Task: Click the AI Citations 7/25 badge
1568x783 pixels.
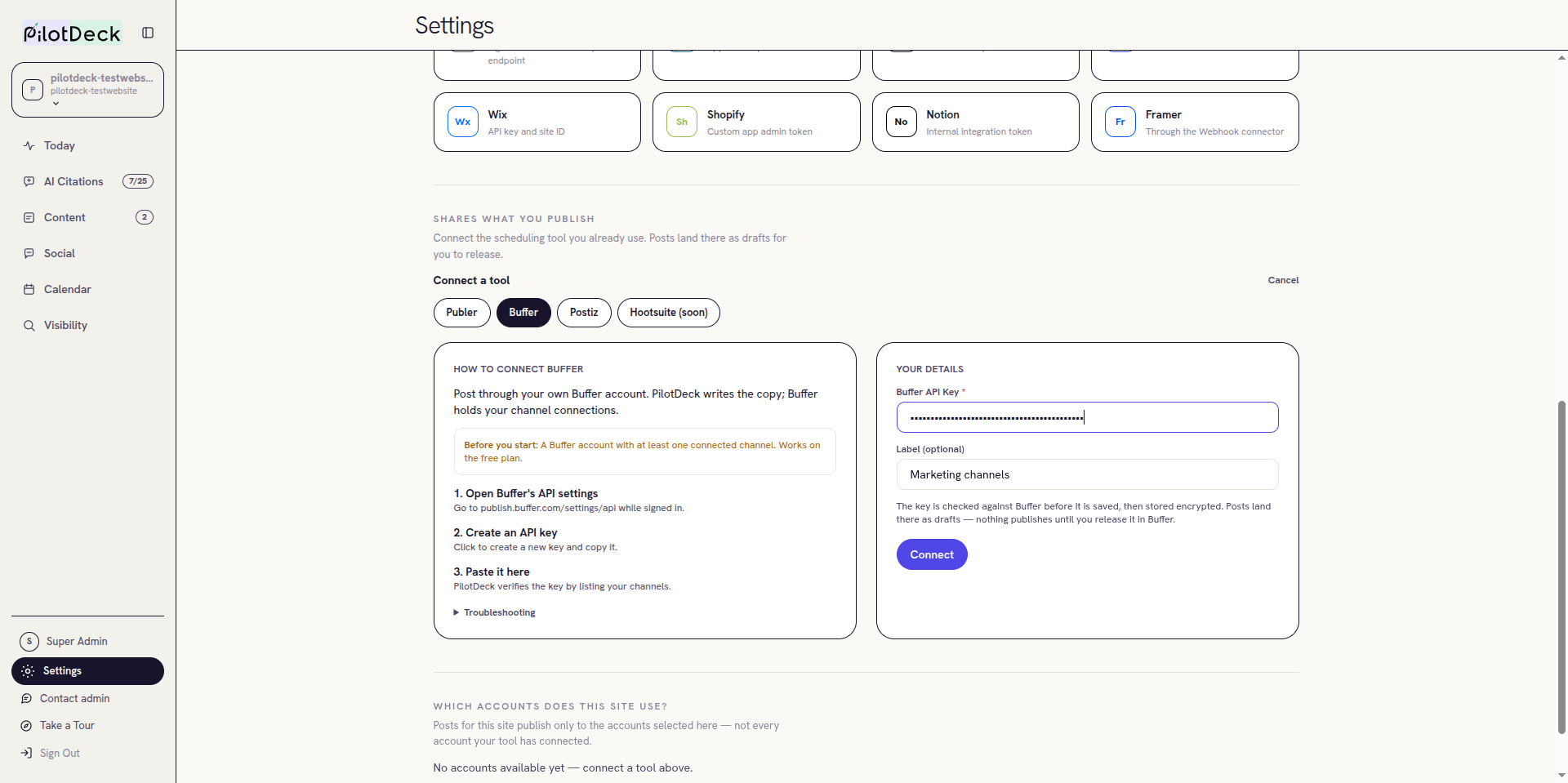Action: point(138,181)
